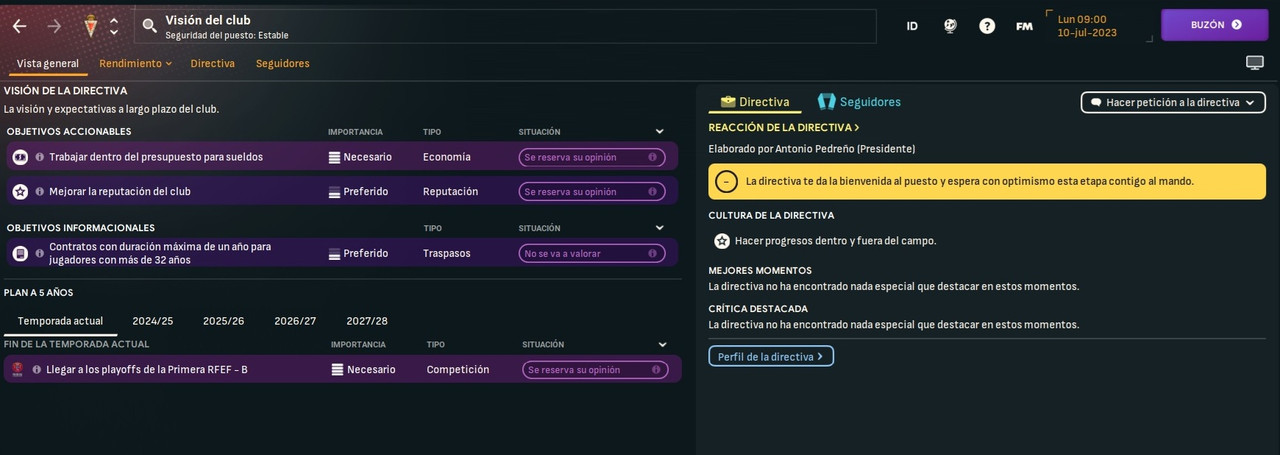Screen dimensions: 1280x455
Task: Click Necesario importance bars for wage budget
Action: click(334, 157)
